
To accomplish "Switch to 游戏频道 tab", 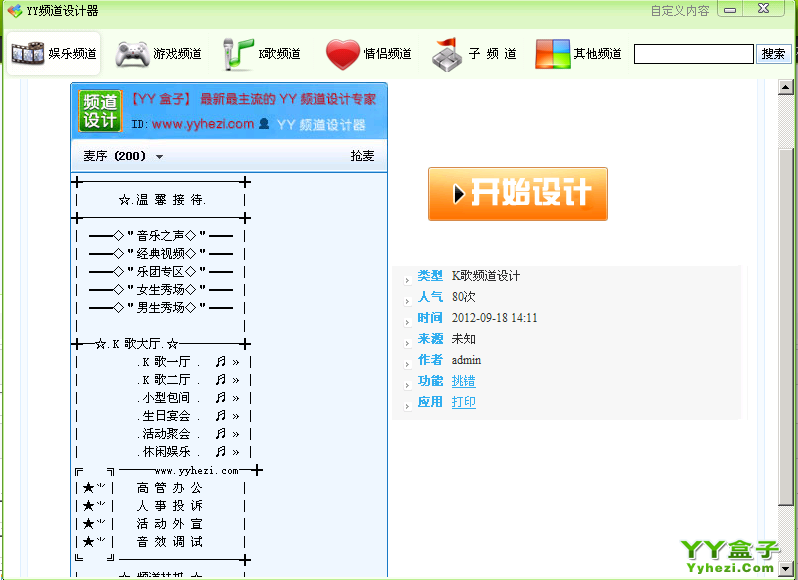I will (x=159, y=53).
